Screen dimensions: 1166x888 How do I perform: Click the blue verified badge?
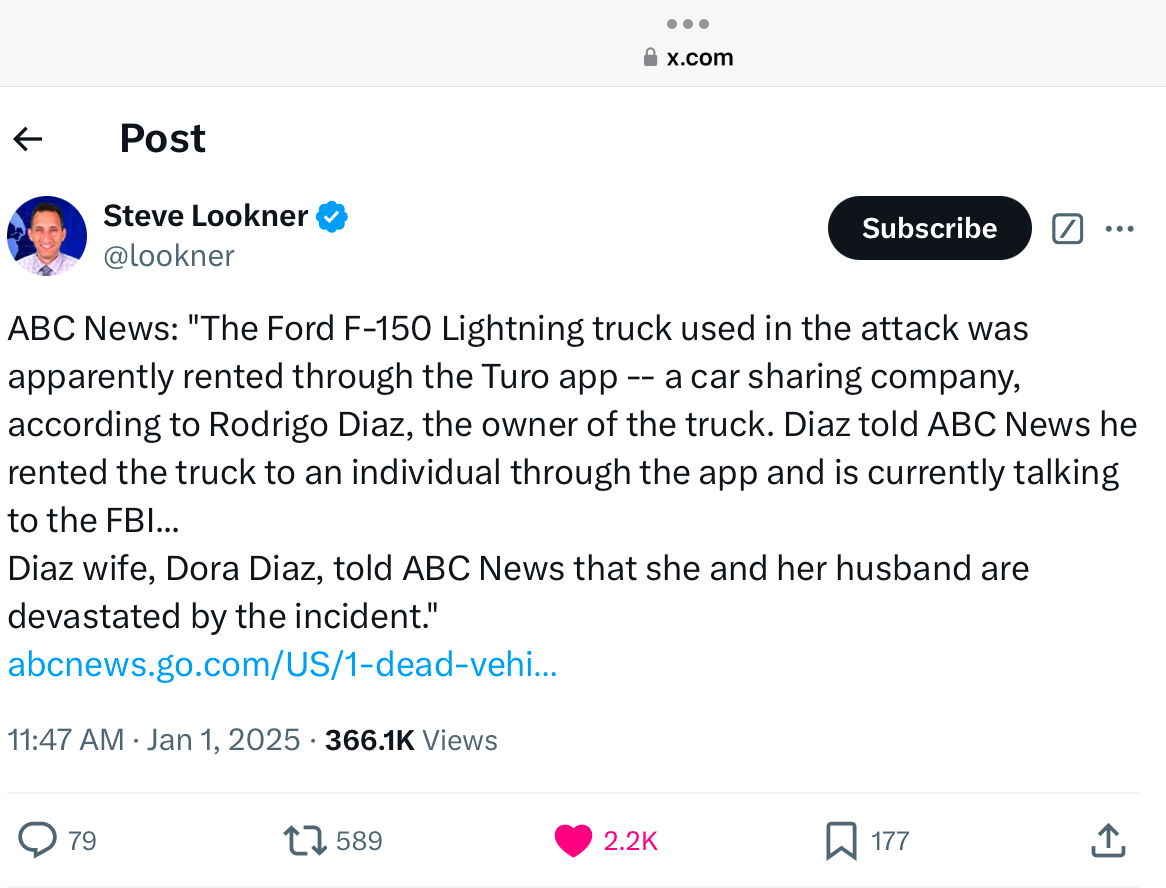pos(332,216)
